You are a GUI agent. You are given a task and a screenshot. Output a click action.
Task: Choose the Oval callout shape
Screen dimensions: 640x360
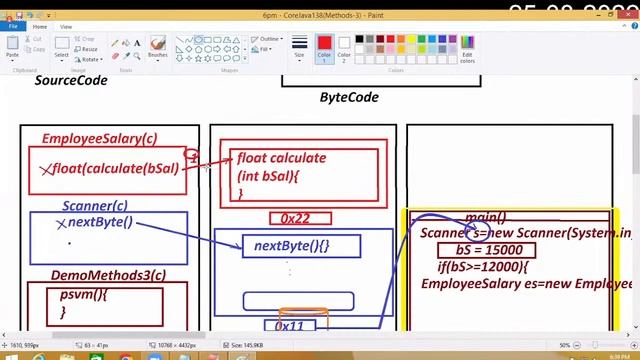[x=227, y=59]
